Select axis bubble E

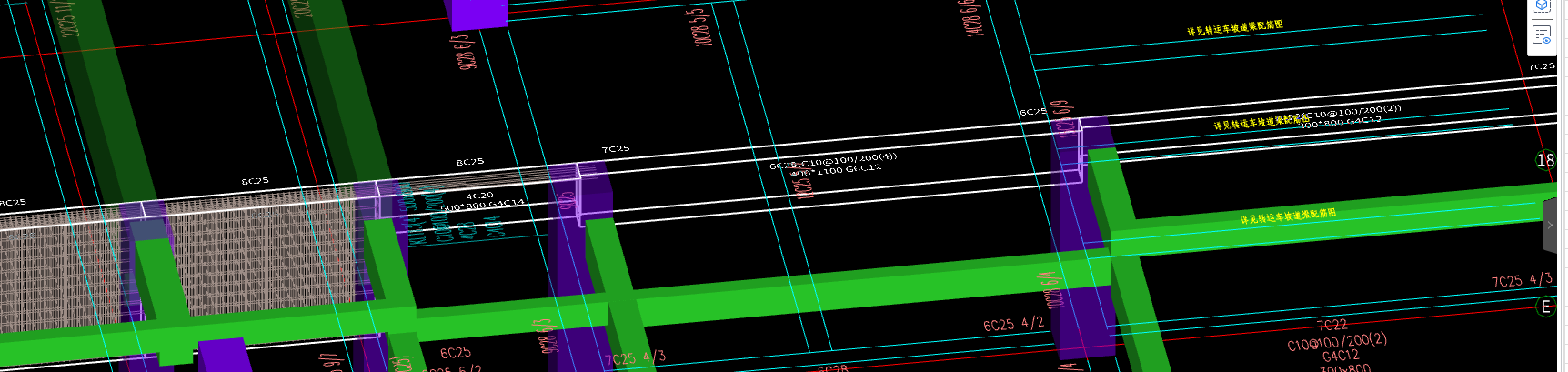[1545, 307]
